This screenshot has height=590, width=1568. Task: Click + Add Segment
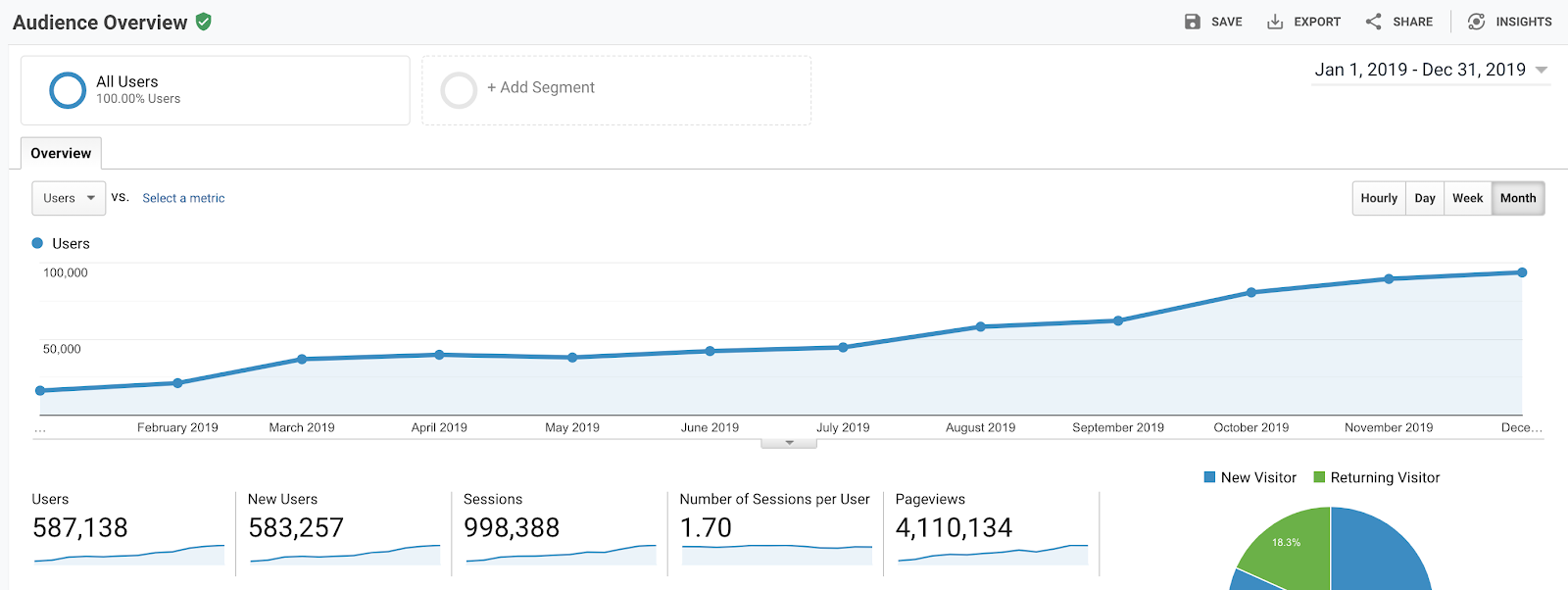541,87
